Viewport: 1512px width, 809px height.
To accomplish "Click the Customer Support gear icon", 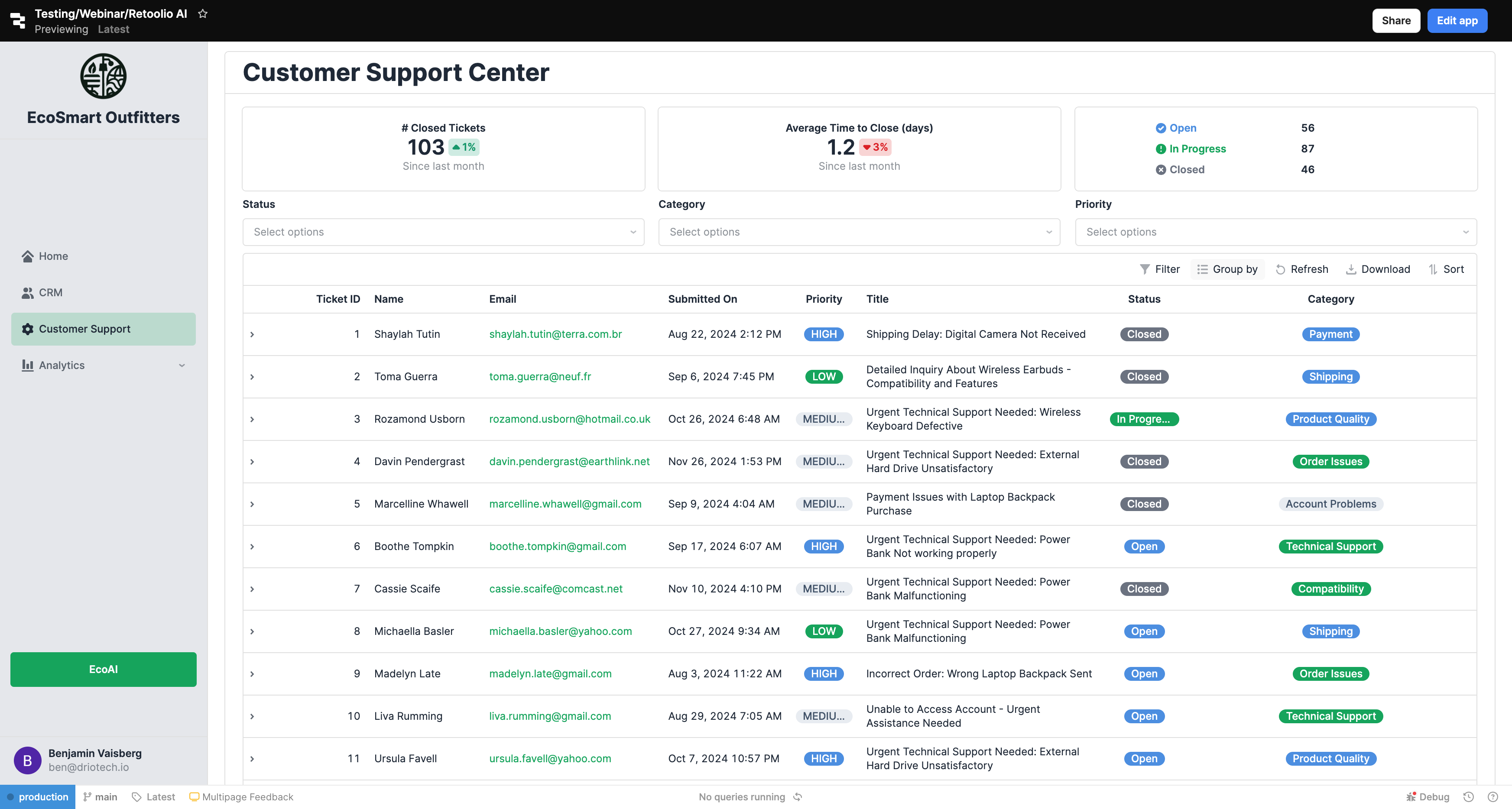I will pyautogui.click(x=28, y=329).
